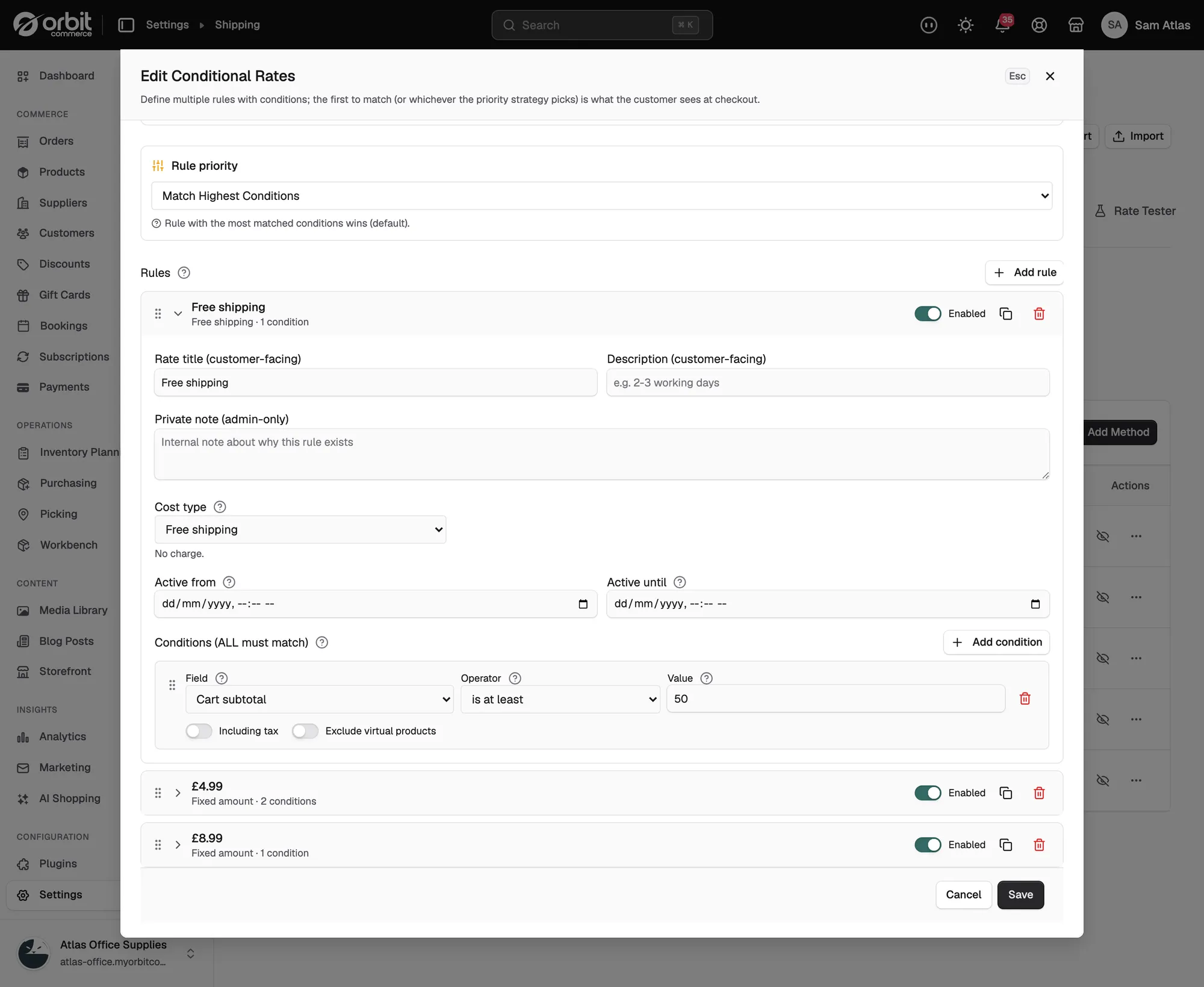Open the Cost type dropdown

tap(300, 529)
